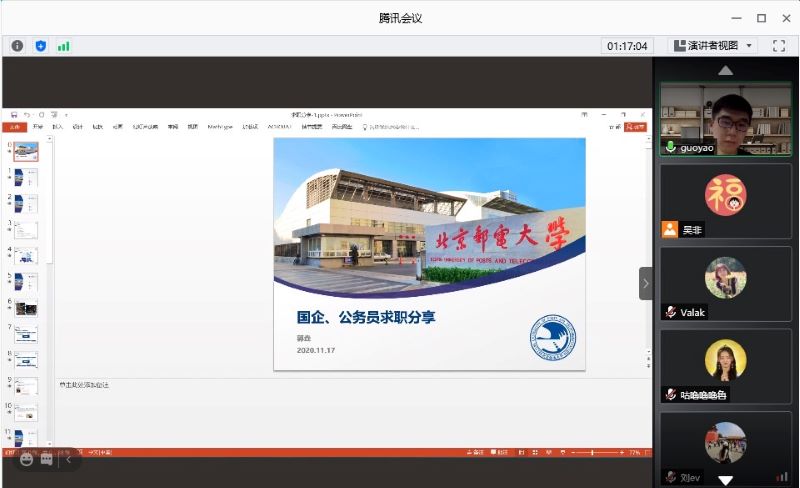
Task: Fit slide to current window icon
Action: coord(648,452)
